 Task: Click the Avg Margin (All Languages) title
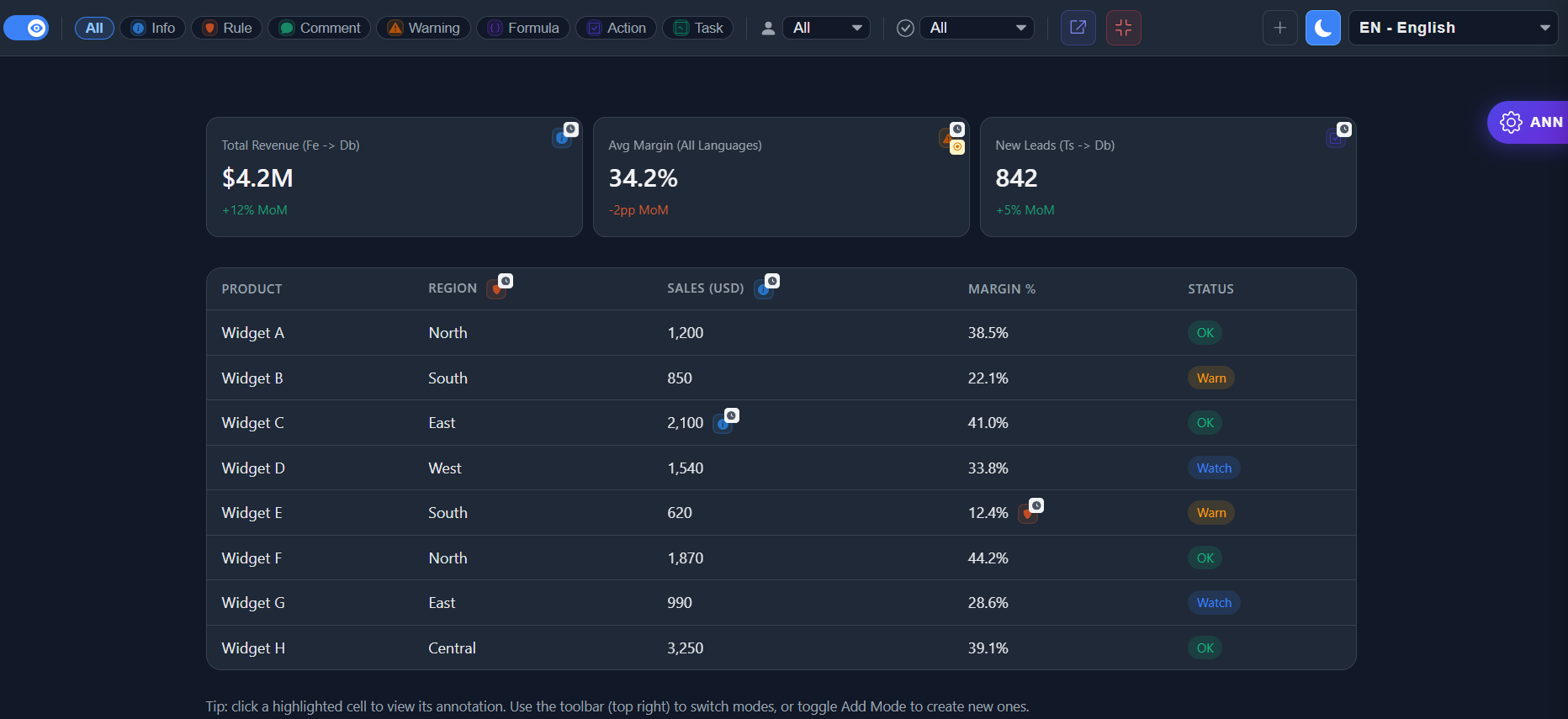click(686, 145)
